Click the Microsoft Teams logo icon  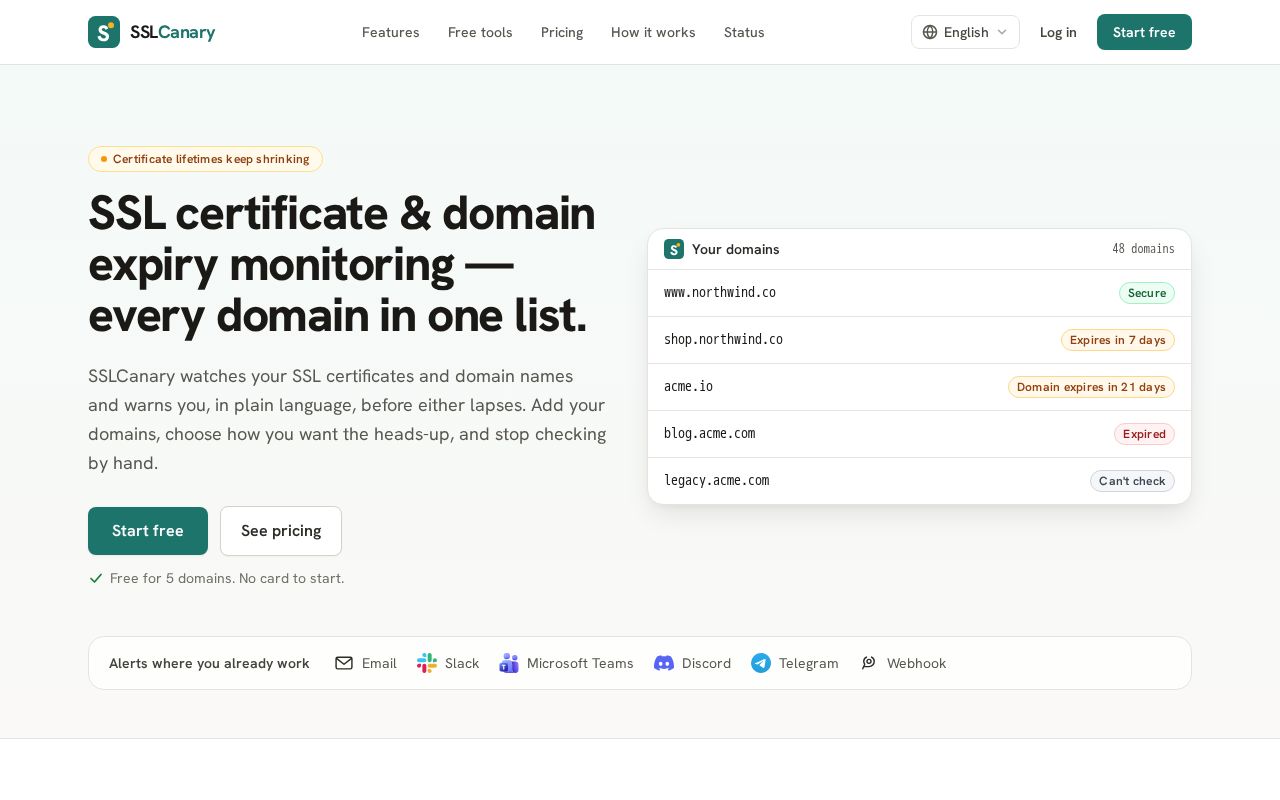point(509,663)
